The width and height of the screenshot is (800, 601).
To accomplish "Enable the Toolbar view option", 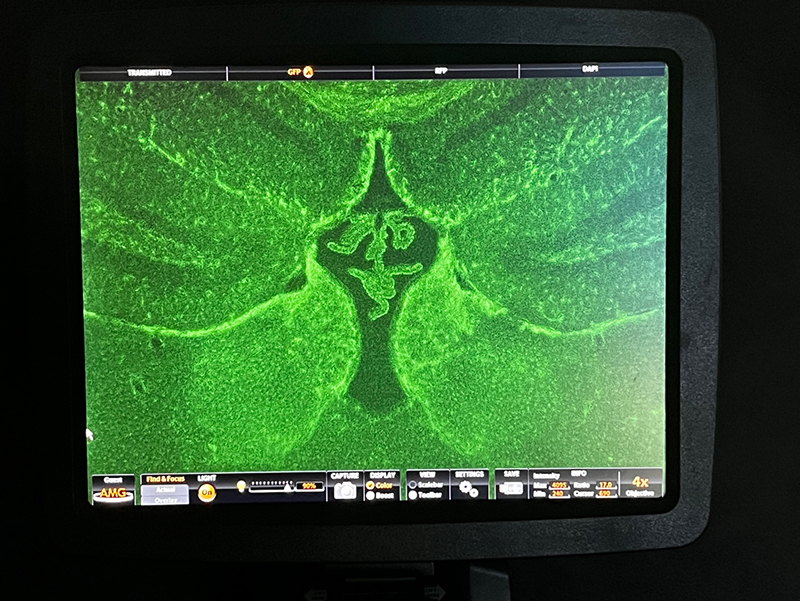I will tap(412, 496).
